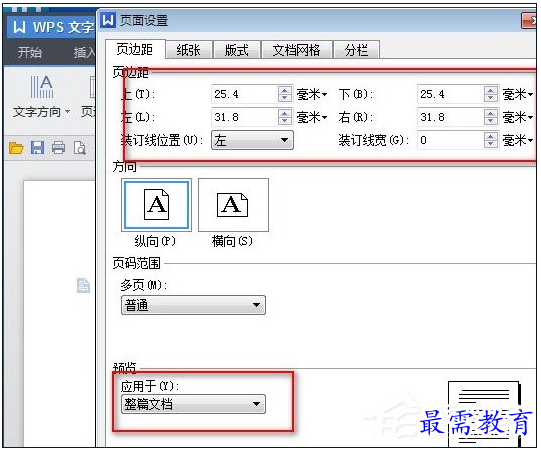Viewport: 541px width, 454px height.
Task: Click the left margin 左(L) input field
Action: (x=244, y=117)
